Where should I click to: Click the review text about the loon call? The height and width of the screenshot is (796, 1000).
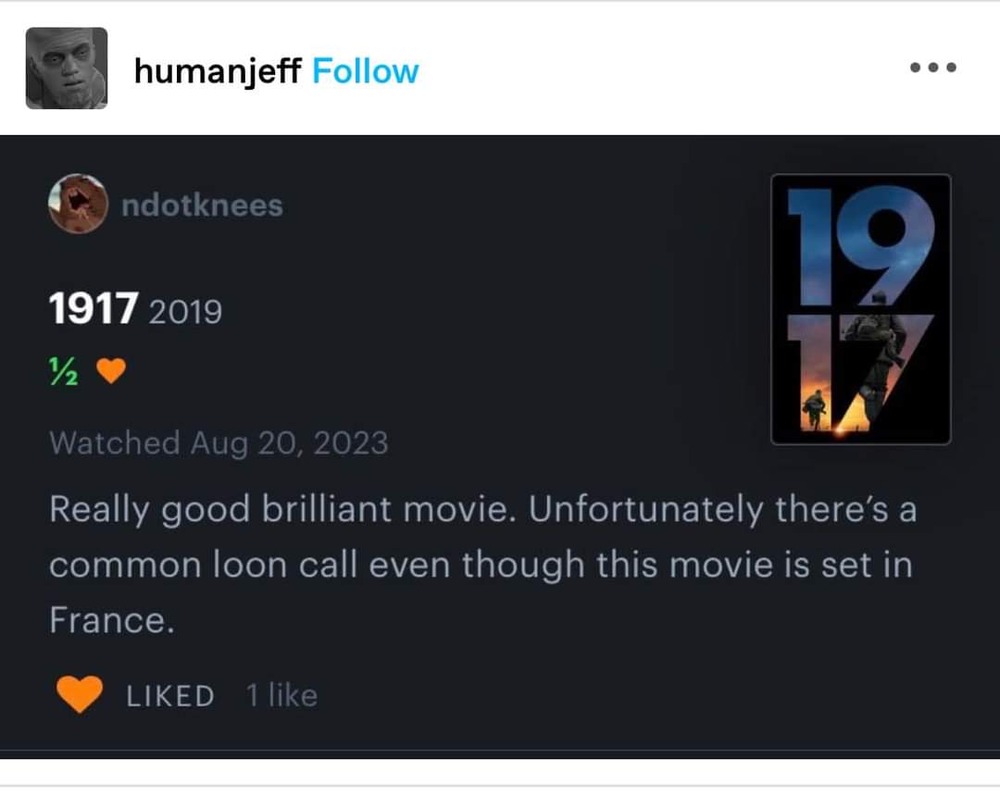(x=480, y=565)
